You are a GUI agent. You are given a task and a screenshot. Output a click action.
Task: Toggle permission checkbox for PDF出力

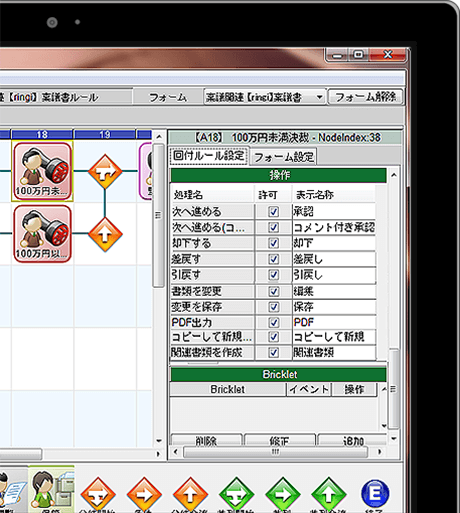(274, 322)
